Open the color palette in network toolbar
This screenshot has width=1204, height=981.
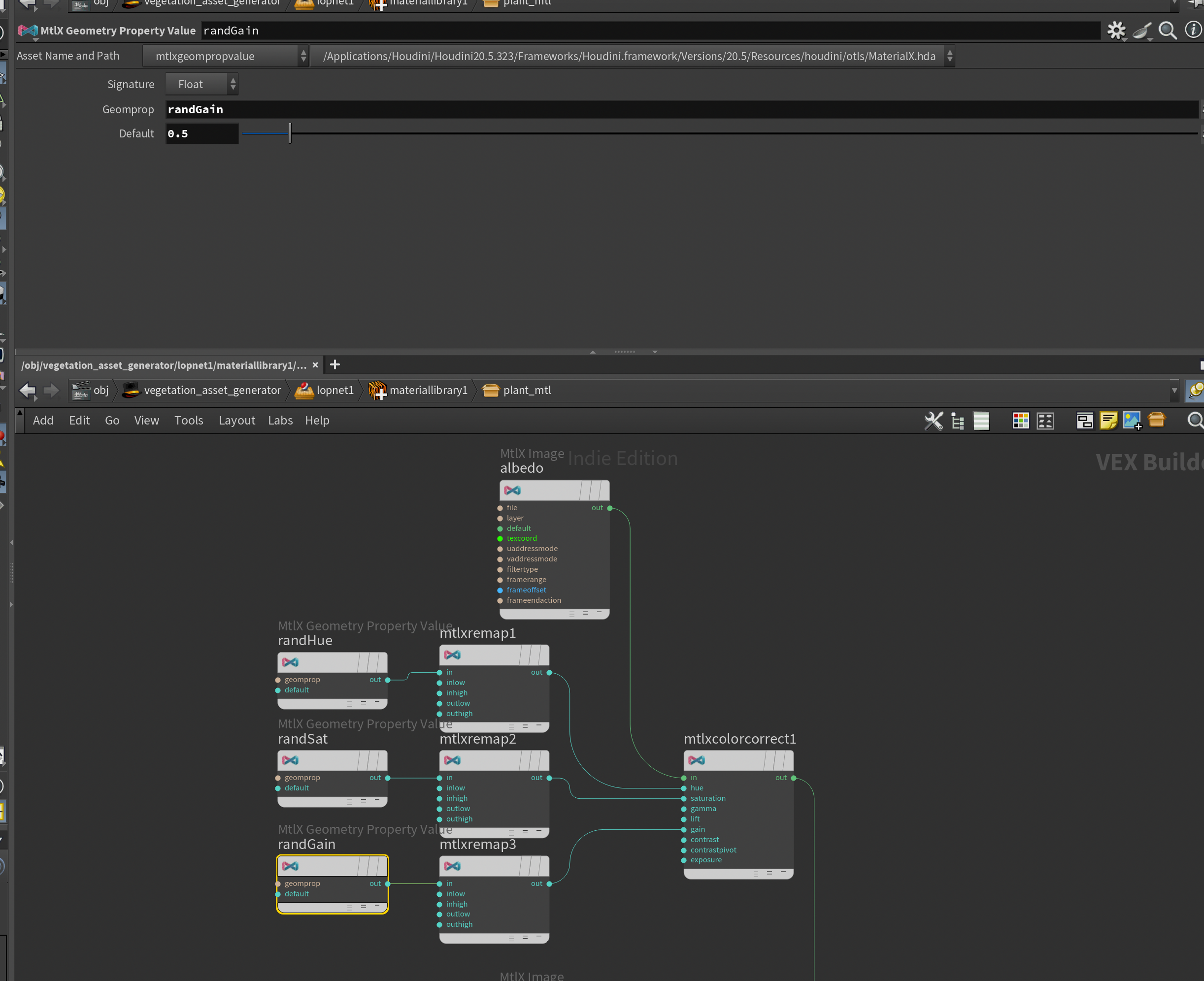[x=1020, y=421]
